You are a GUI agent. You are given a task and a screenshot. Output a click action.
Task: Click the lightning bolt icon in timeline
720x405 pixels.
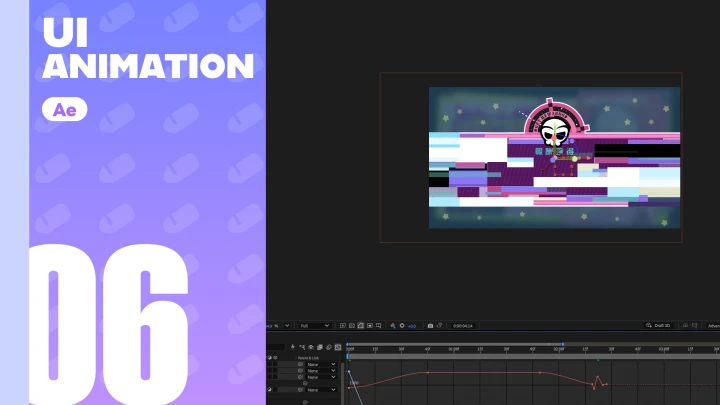point(292,347)
